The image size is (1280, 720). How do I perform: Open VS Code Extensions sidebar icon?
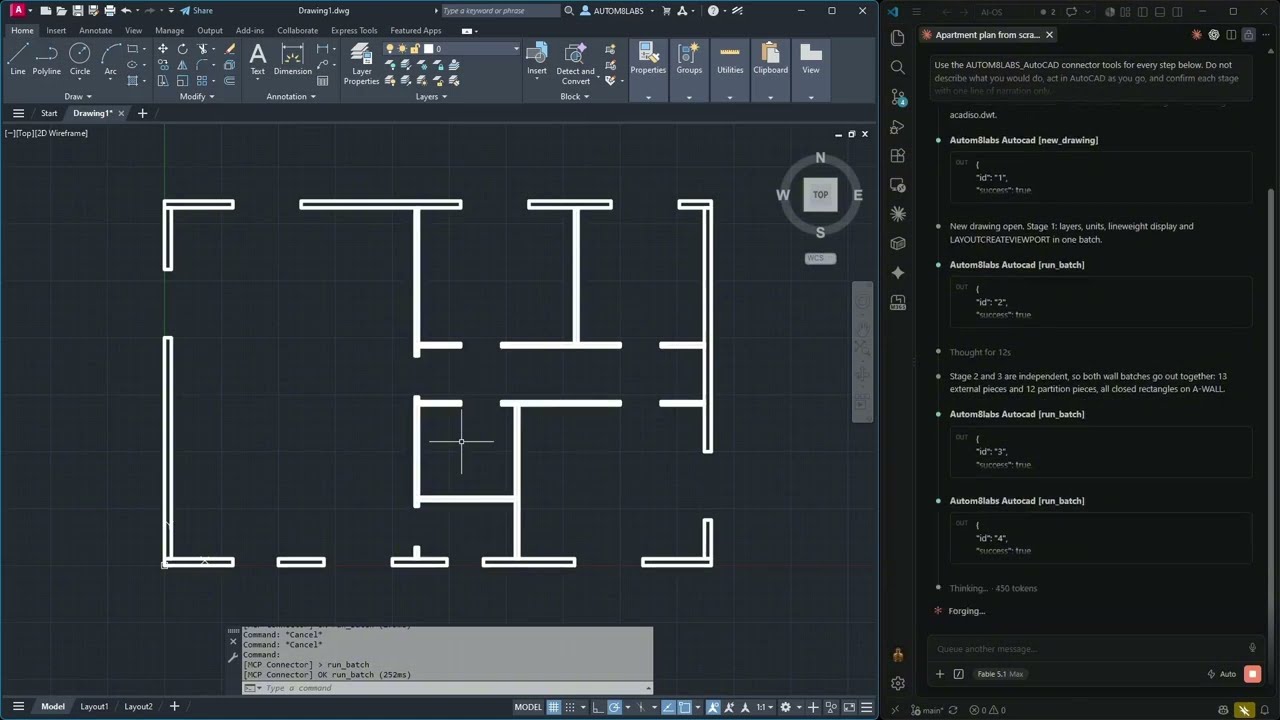click(x=897, y=156)
